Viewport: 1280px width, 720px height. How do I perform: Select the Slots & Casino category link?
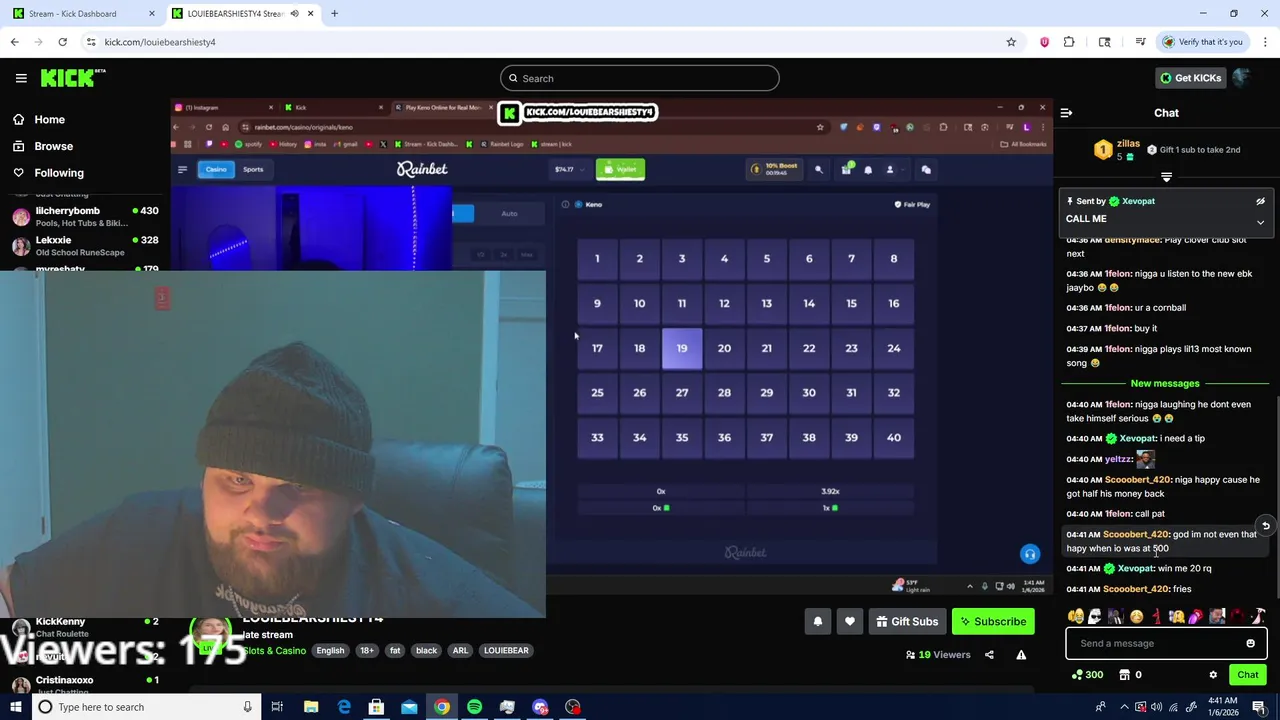pyautogui.click(x=275, y=651)
